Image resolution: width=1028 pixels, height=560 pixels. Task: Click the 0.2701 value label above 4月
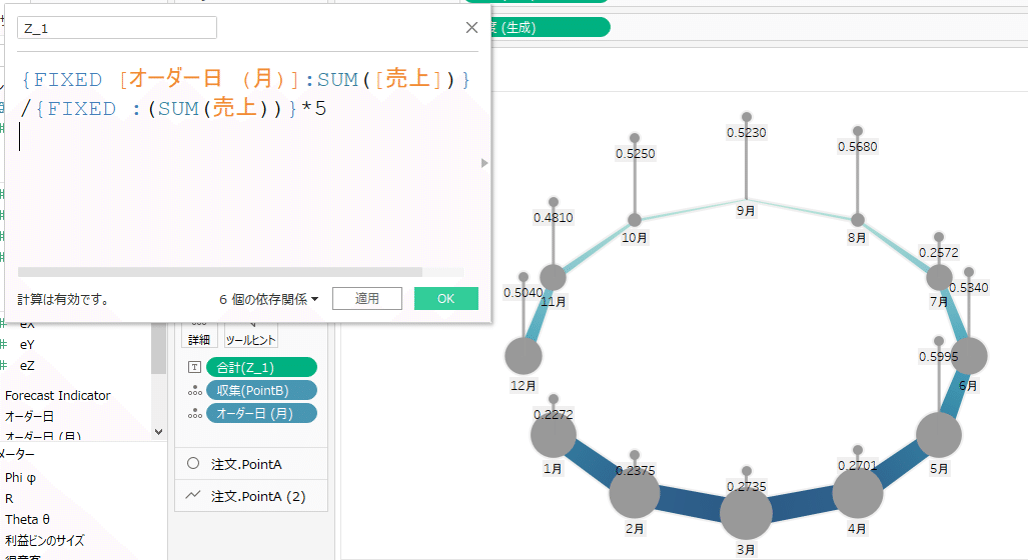tap(858, 466)
